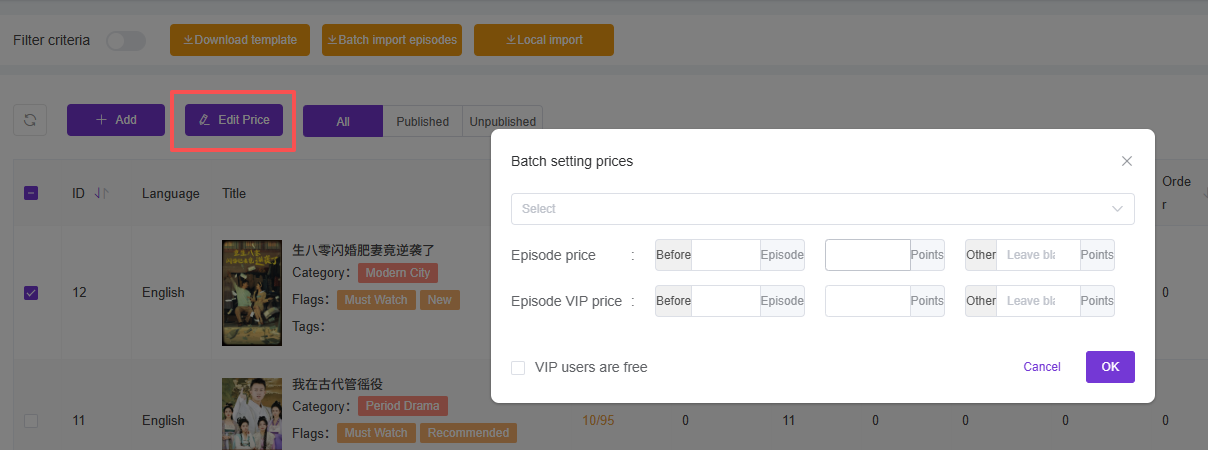Confirm with the OK button
1208x450 pixels.
pos(1110,367)
